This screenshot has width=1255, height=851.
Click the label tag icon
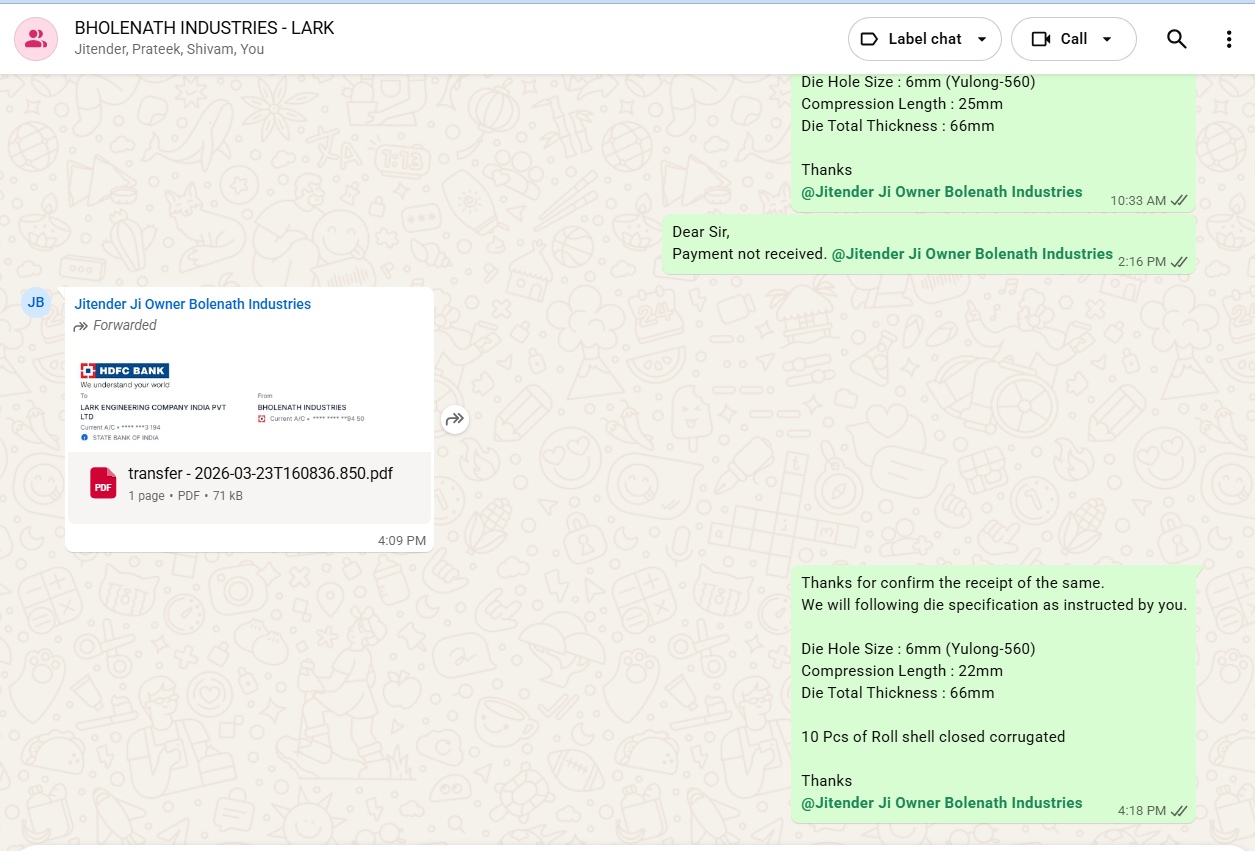pos(869,39)
